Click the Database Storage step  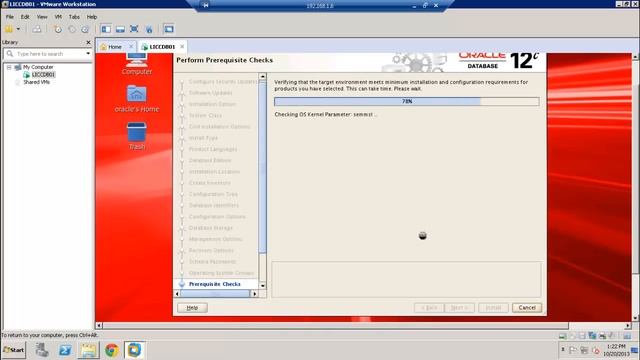pos(211,228)
